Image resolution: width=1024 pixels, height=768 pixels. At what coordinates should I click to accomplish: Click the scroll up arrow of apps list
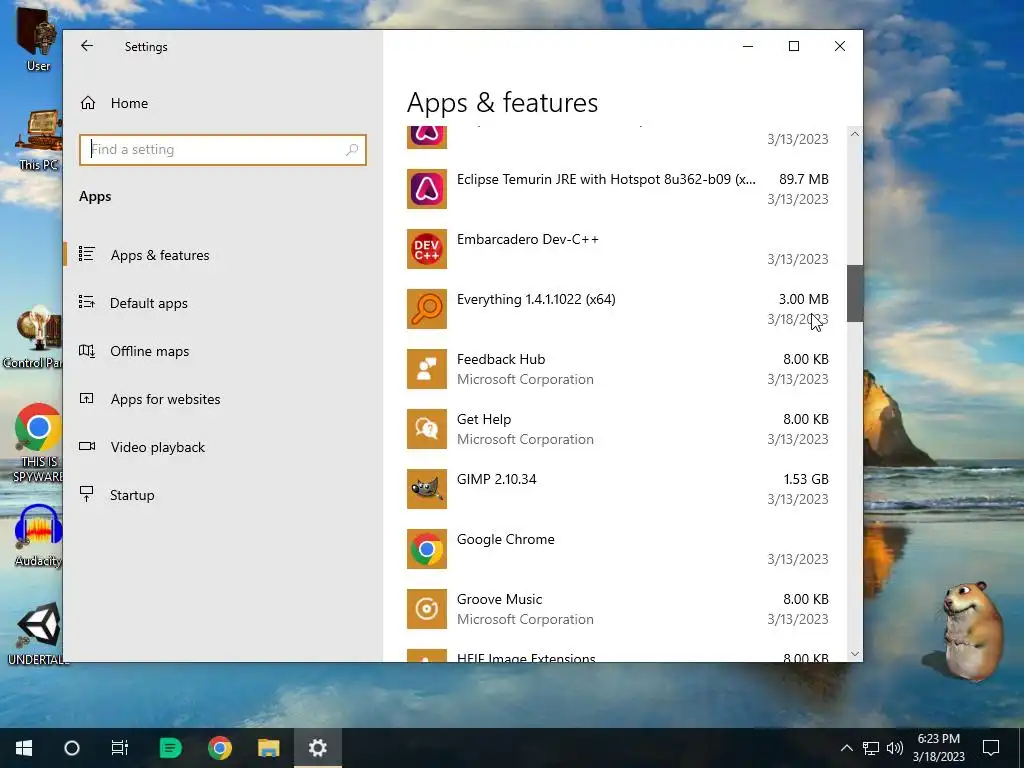(854, 134)
